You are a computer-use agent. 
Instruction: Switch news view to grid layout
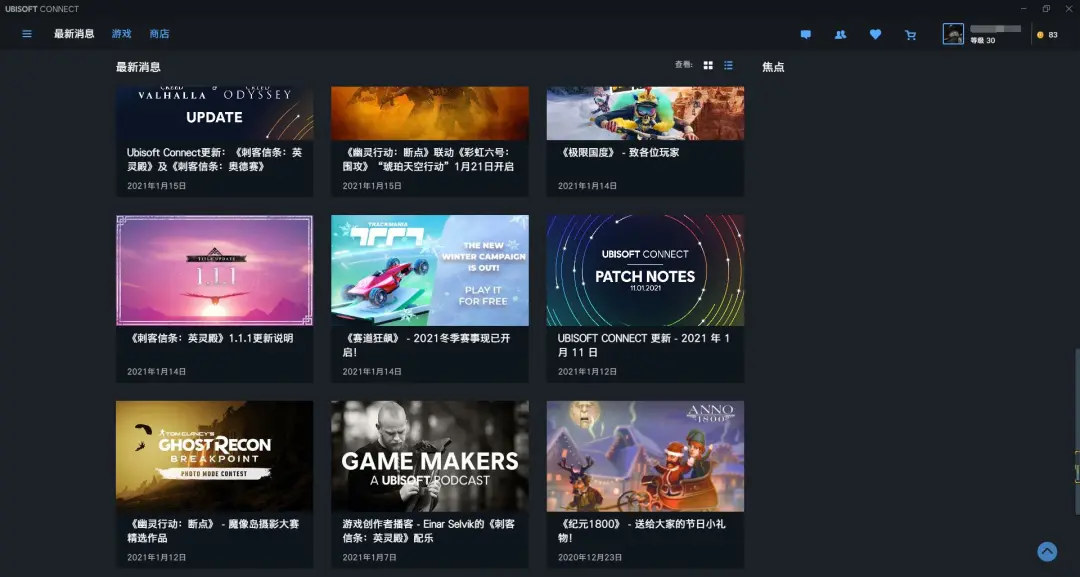708,65
